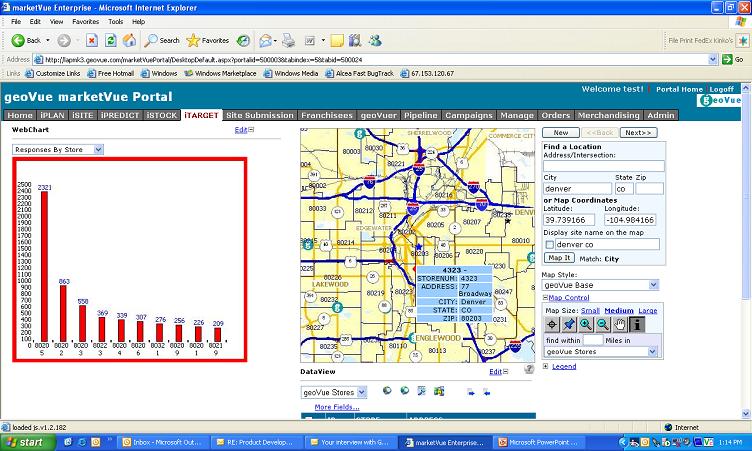Open browser Tools menu

tap(115, 22)
